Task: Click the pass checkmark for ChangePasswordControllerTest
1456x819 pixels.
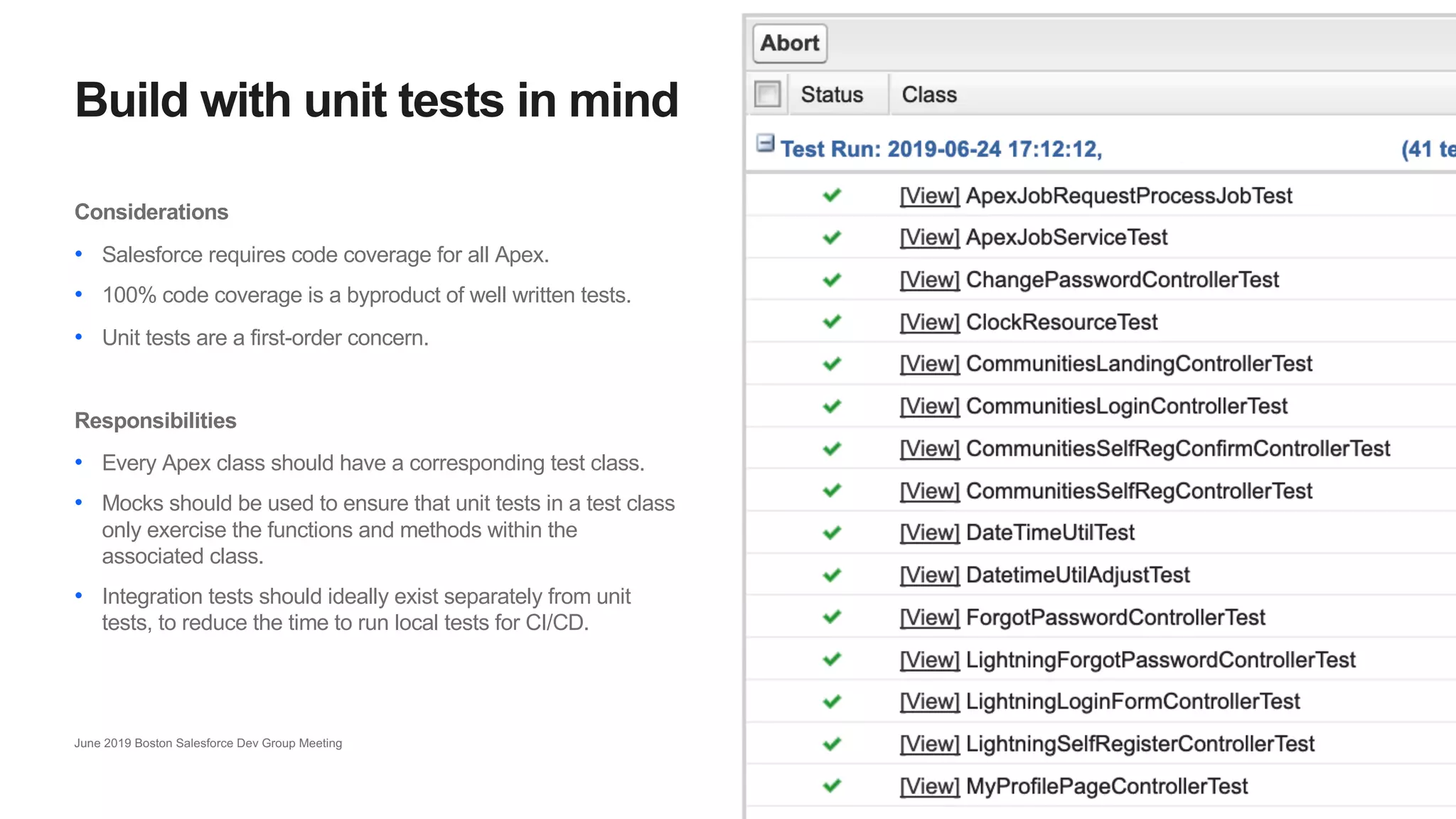Action: click(832, 279)
